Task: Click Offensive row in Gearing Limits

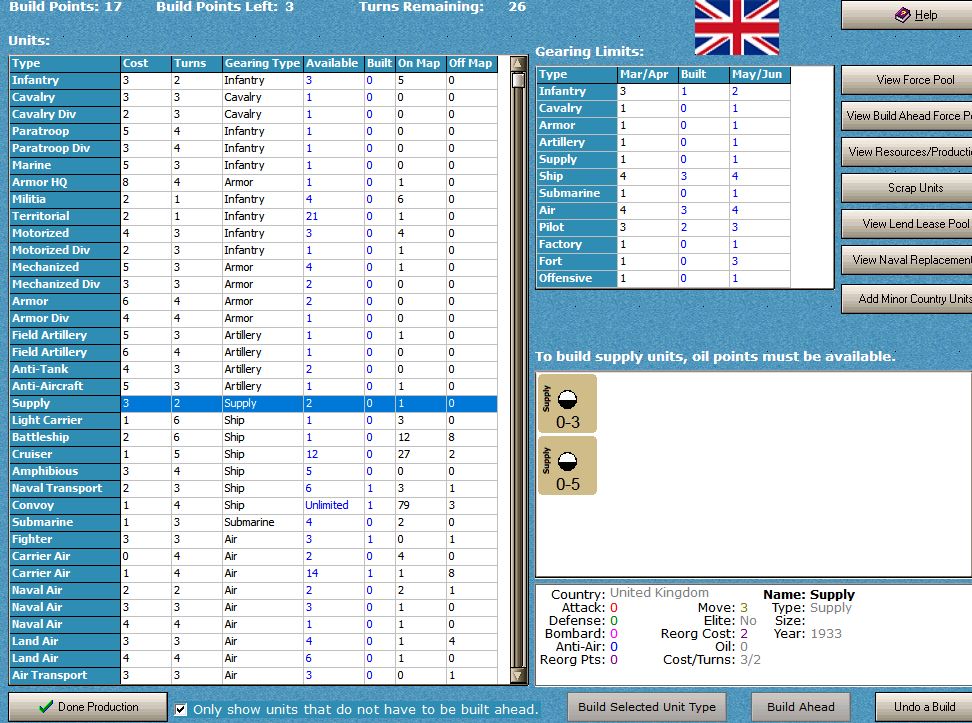Action: tap(663, 278)
